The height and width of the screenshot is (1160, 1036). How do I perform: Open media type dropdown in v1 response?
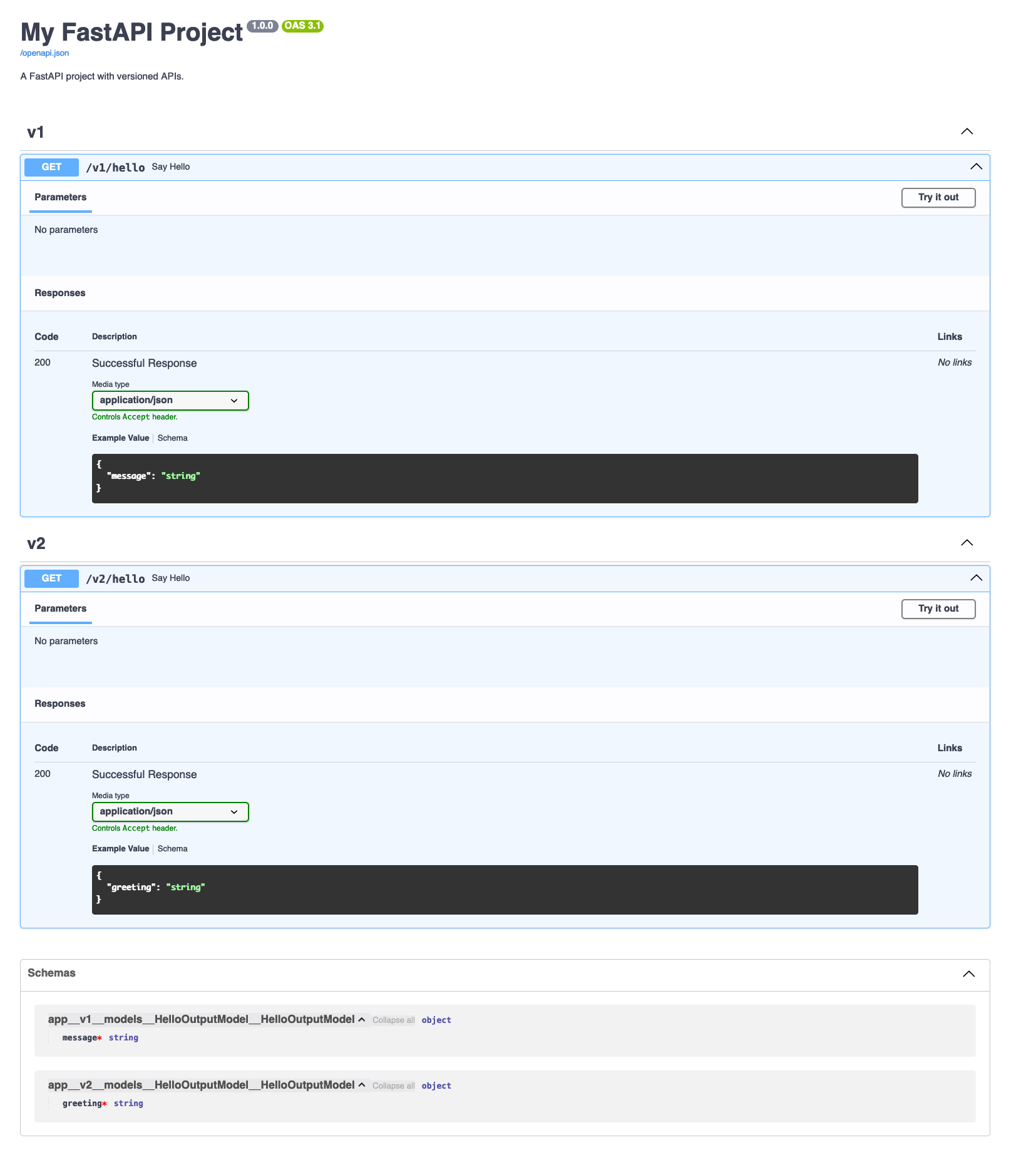click(170, 401)
